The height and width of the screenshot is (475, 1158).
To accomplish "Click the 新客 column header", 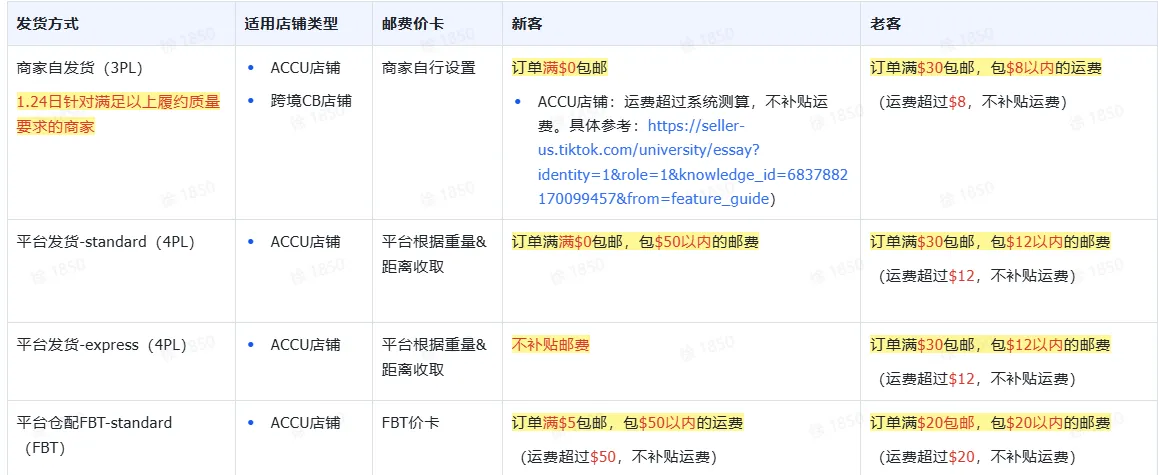I will point(527,24).
